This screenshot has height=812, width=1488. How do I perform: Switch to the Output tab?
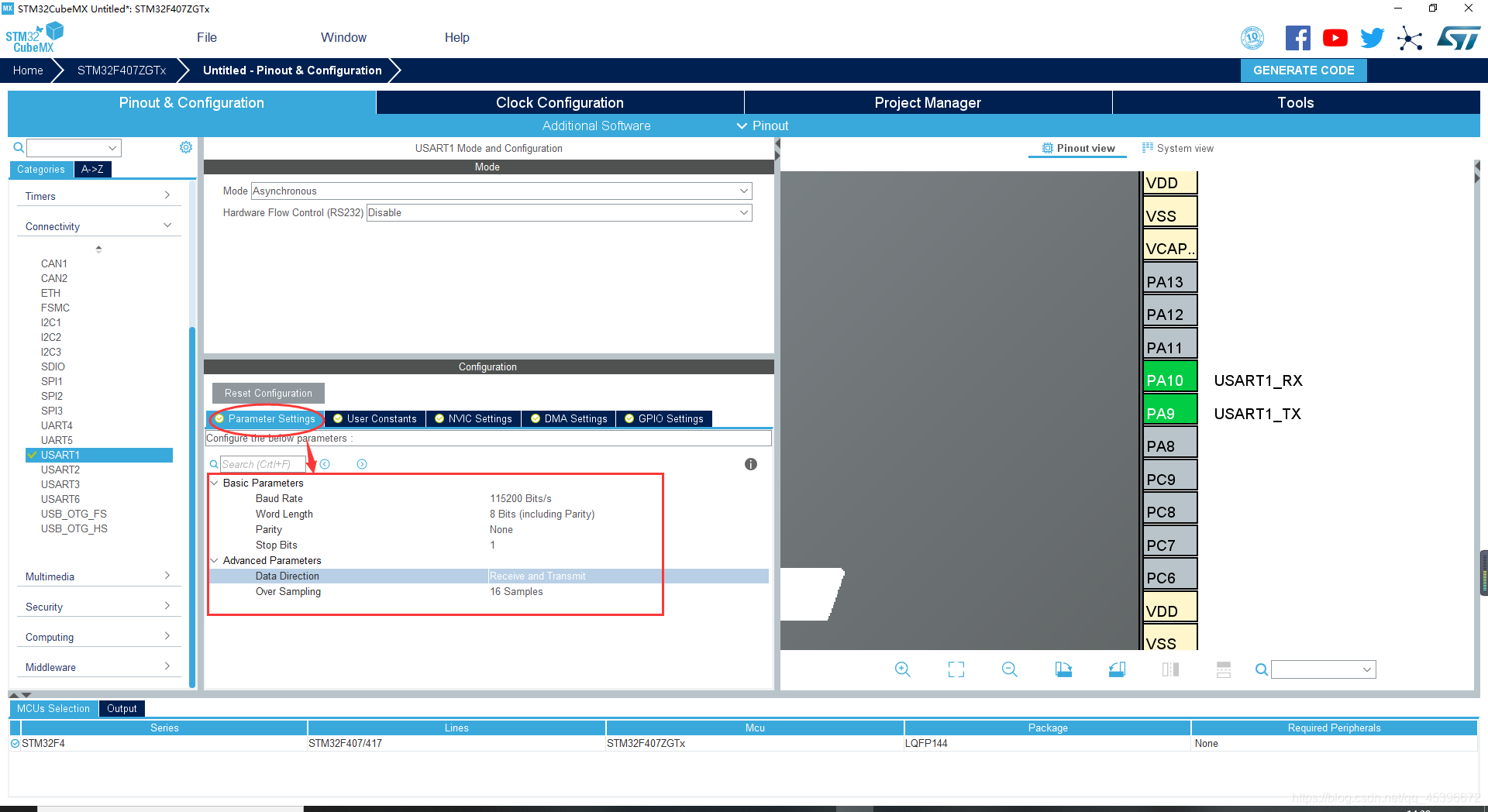coord(122,708)
